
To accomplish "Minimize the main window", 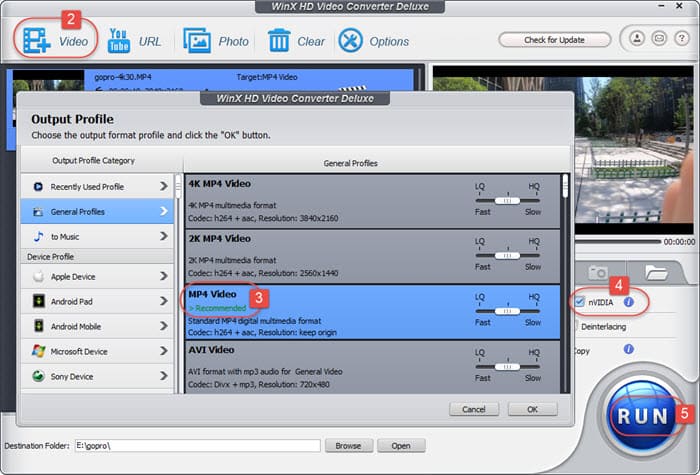I will (661, 6).
